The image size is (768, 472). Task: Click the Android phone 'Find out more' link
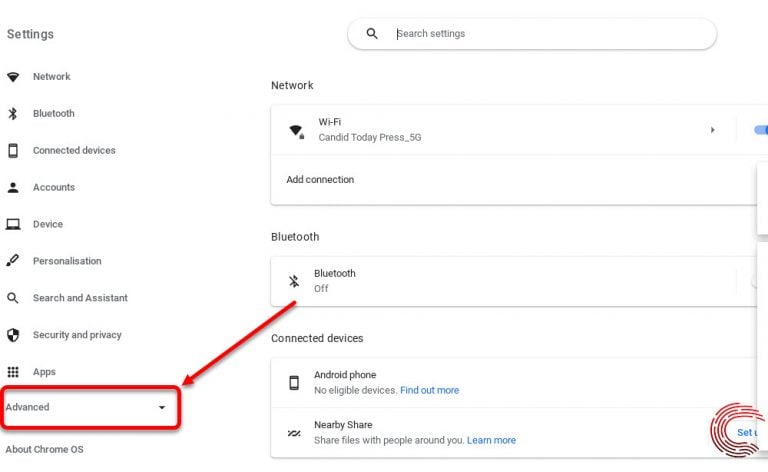(x=429, y=390)
